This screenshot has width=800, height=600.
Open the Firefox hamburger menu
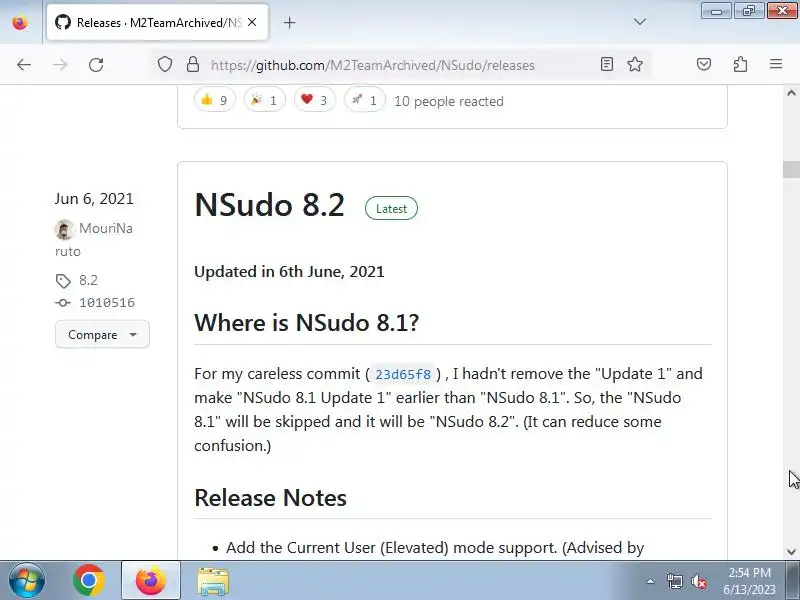(x=776, y=64)
